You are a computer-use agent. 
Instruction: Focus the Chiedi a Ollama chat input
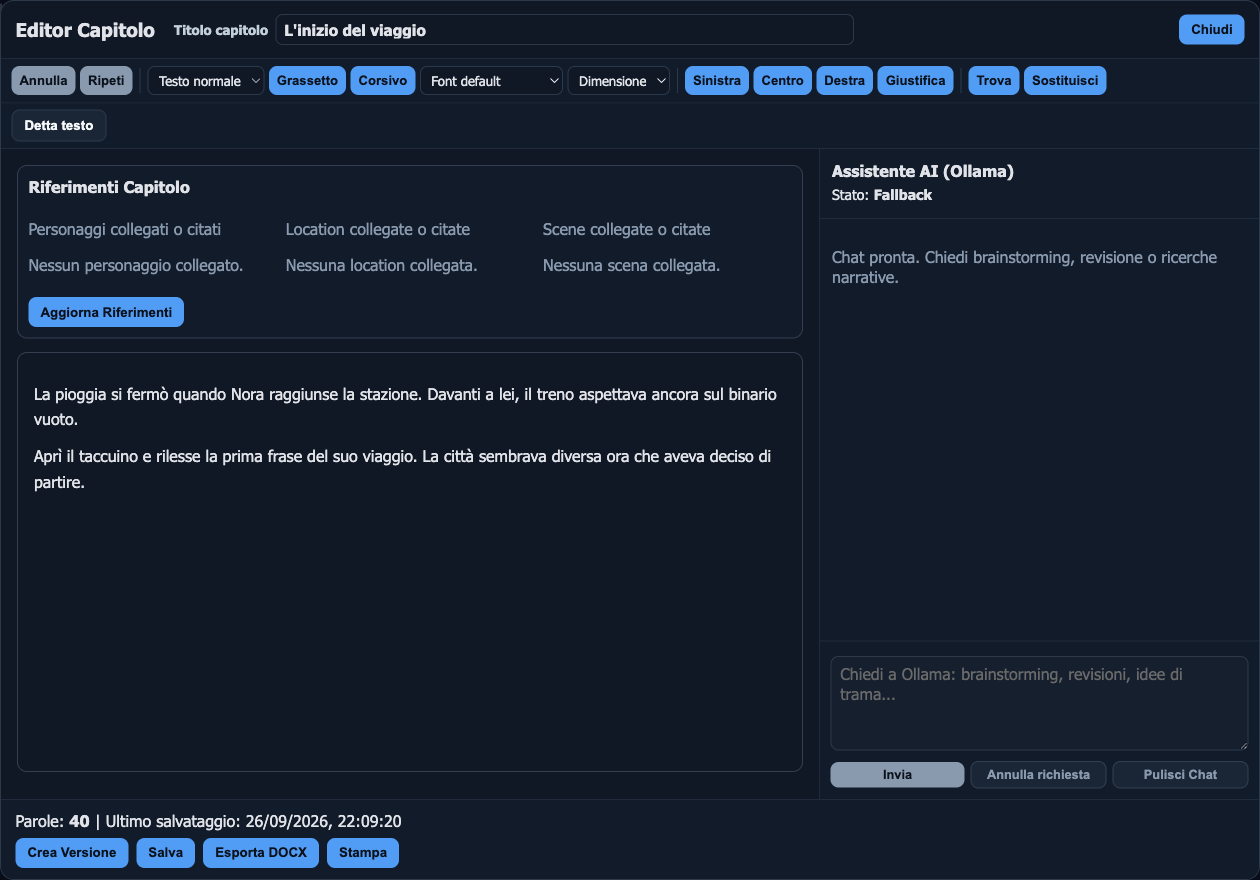(x=1040, y=703)
